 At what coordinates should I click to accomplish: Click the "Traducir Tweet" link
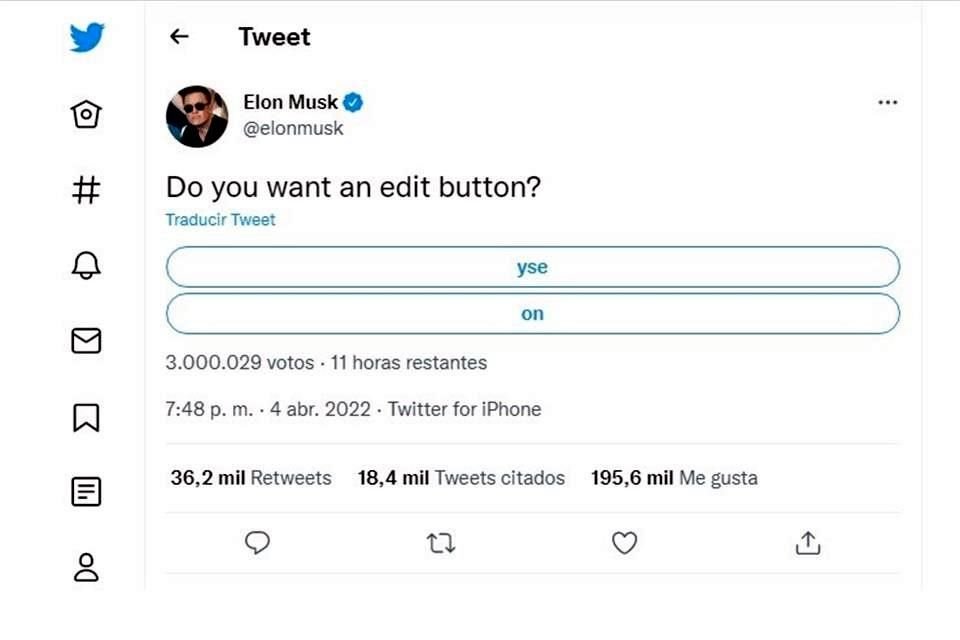click(220, 220)
